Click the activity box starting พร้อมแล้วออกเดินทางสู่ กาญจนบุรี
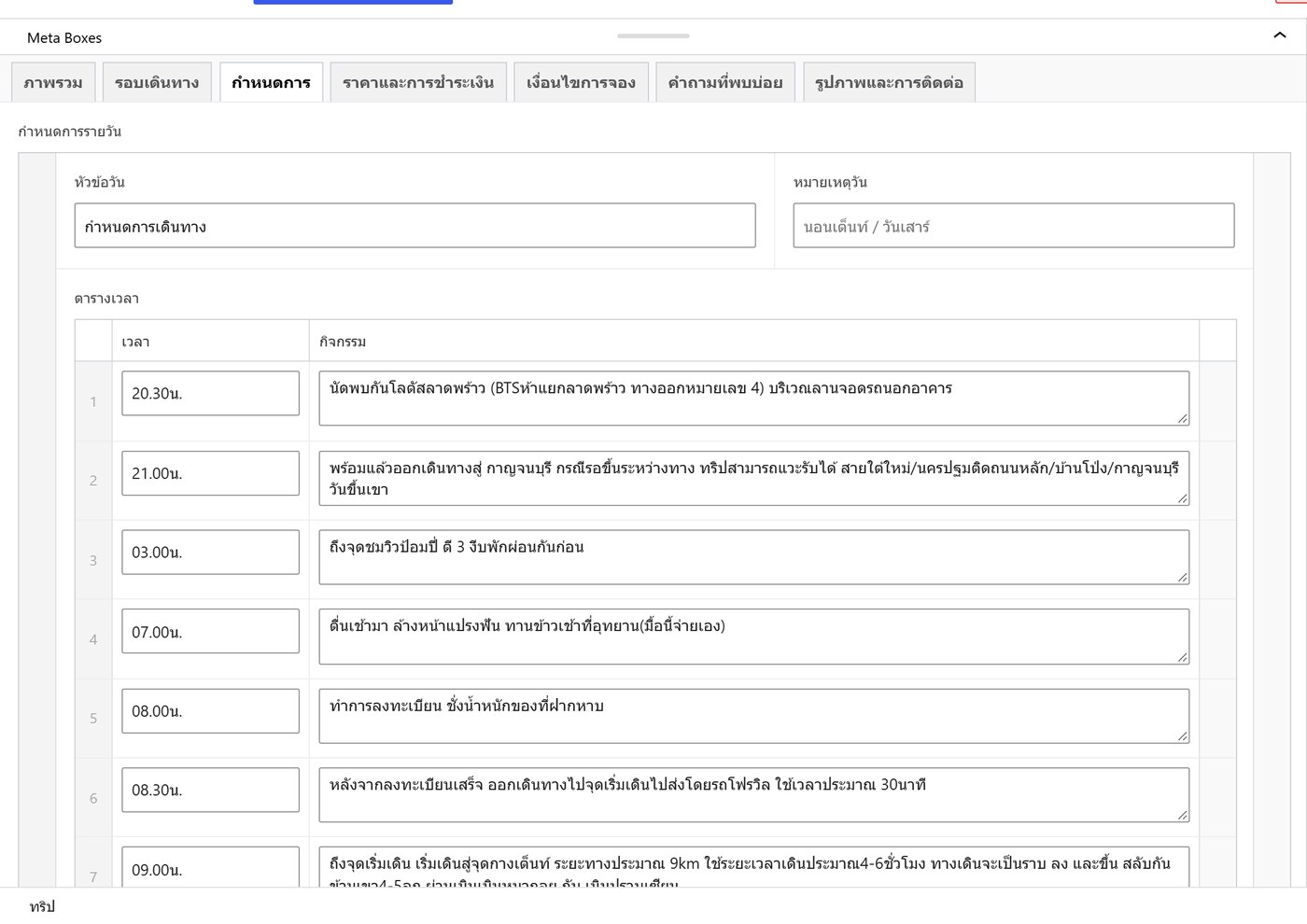The width and height of the screenshot is (1307, 924). (x=754, y=478)
